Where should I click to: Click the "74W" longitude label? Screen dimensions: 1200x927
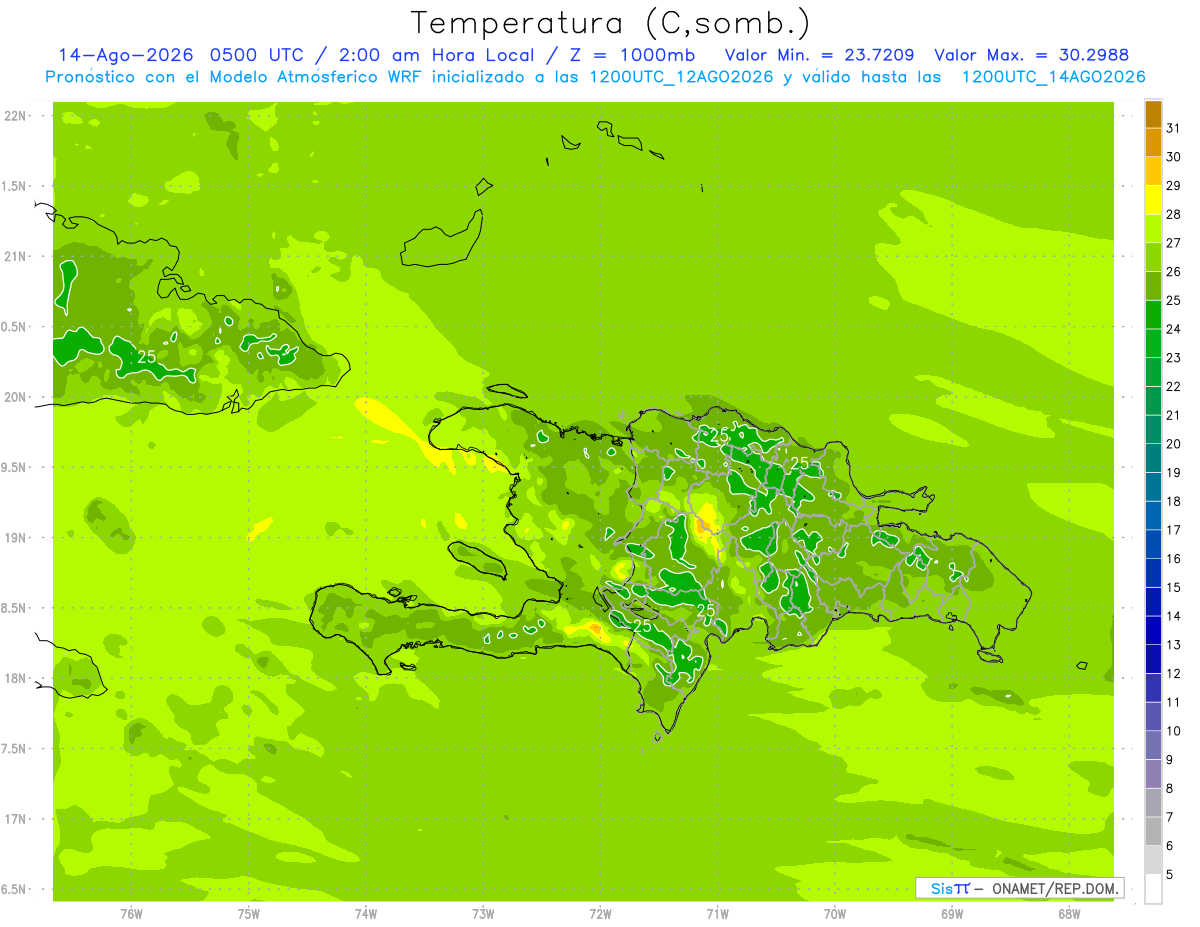pos(366,913)
